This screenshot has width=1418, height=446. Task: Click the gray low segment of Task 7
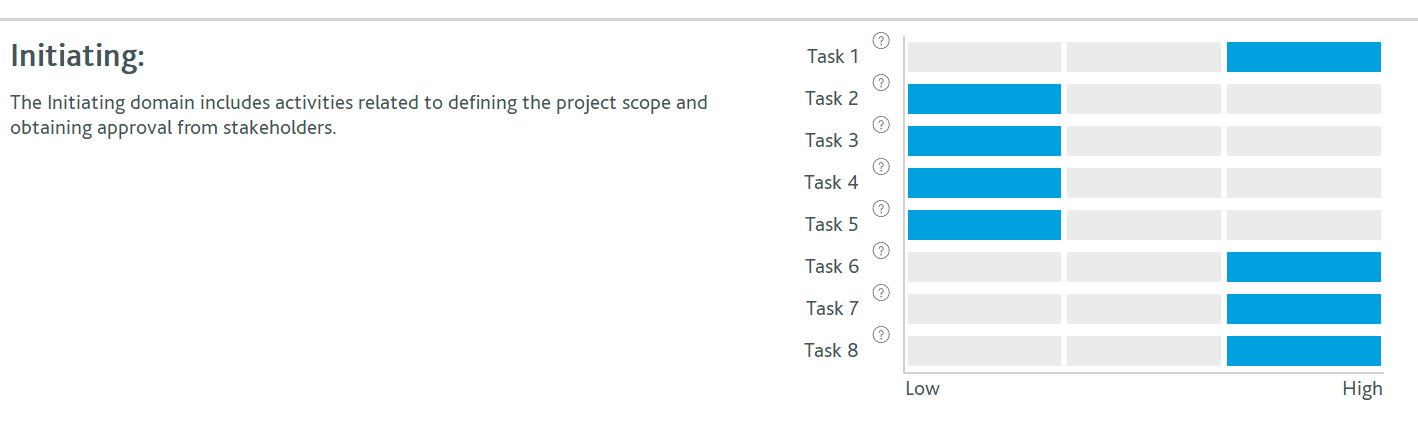[x=984, y=309]
